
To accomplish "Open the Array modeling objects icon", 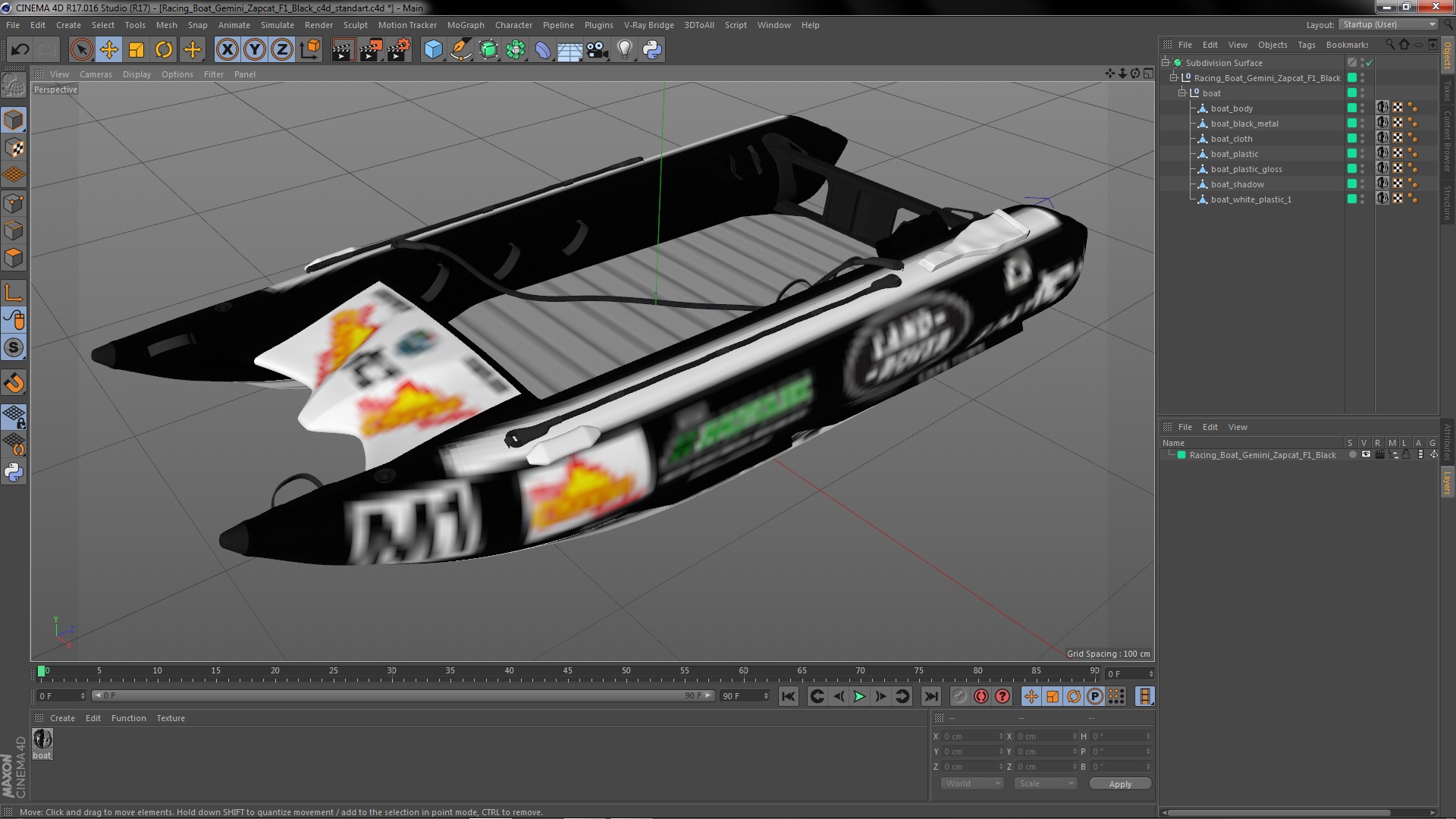I will click(x=516, y=50).
